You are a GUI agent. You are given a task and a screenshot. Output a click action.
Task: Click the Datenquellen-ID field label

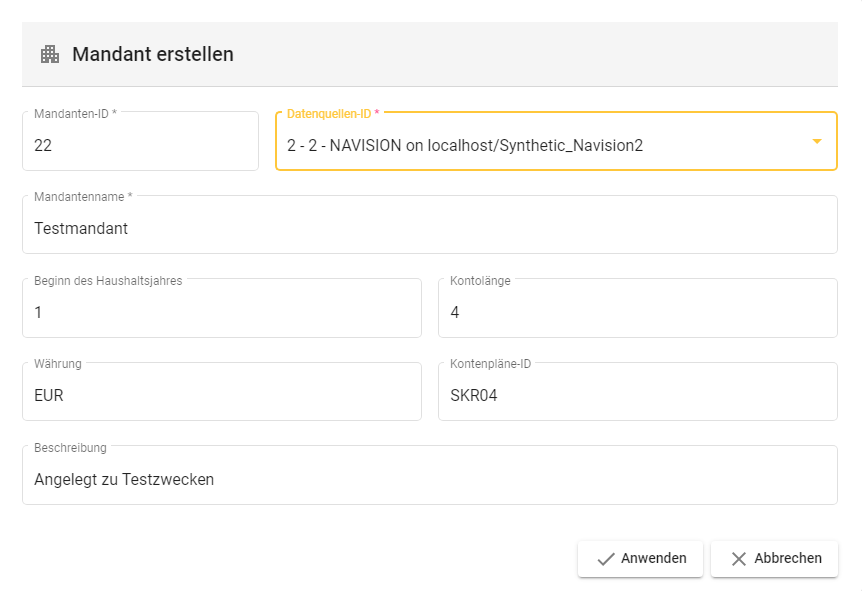click(x=333, y=114)
